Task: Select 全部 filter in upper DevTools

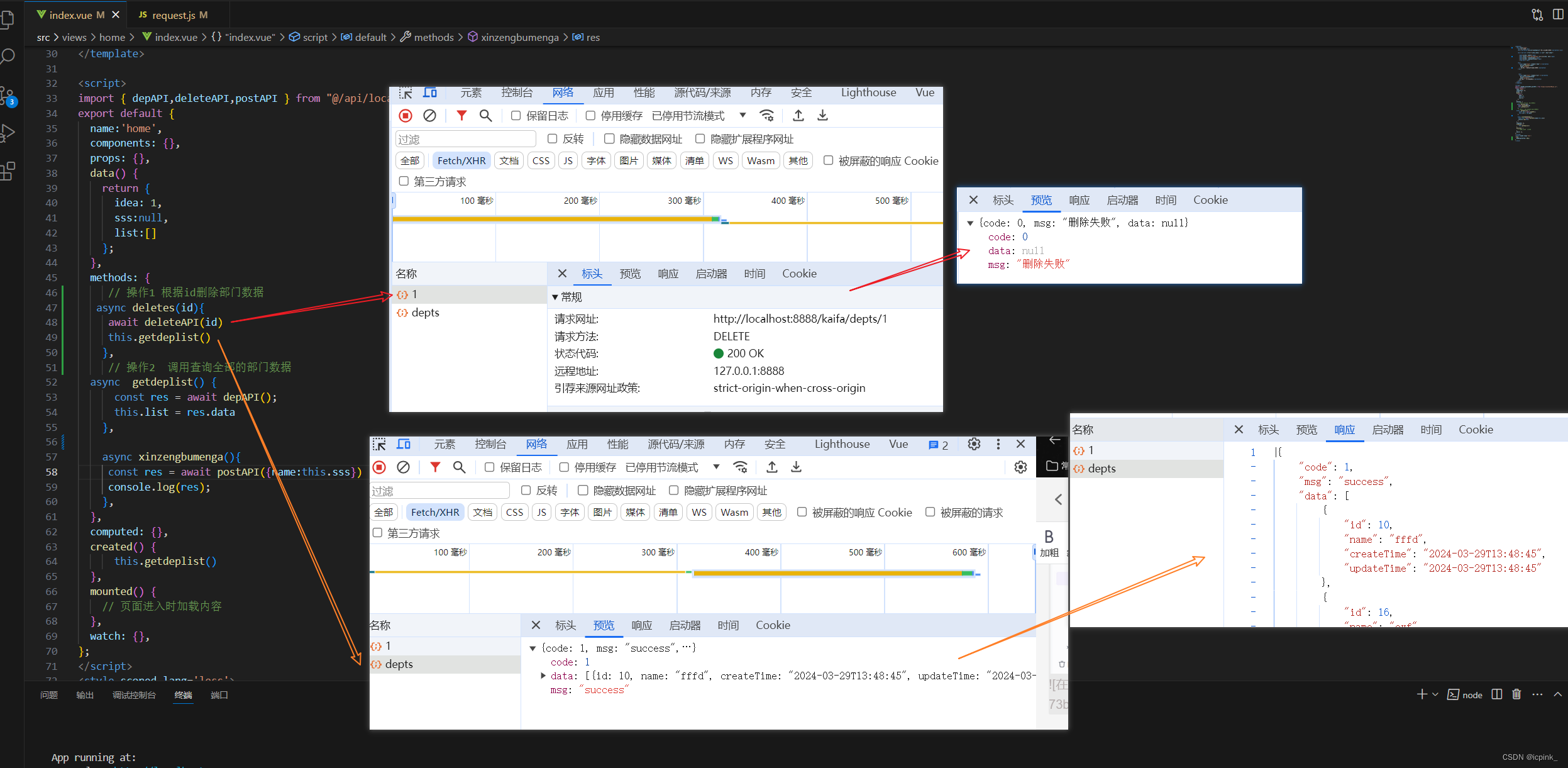Action: 410,161
